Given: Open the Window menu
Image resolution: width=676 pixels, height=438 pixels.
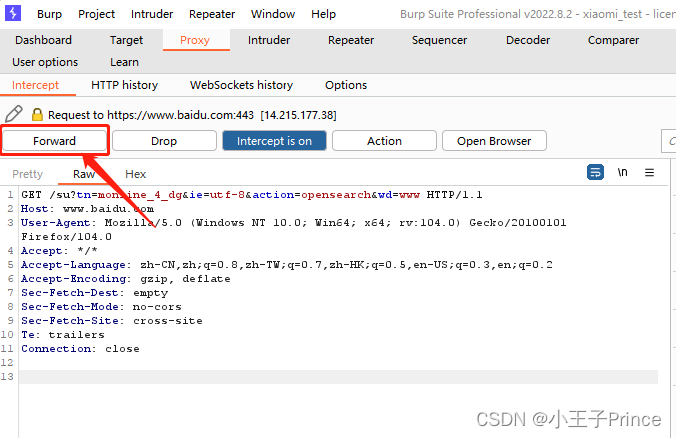Looking at the screenshot, I should (273, 14).
